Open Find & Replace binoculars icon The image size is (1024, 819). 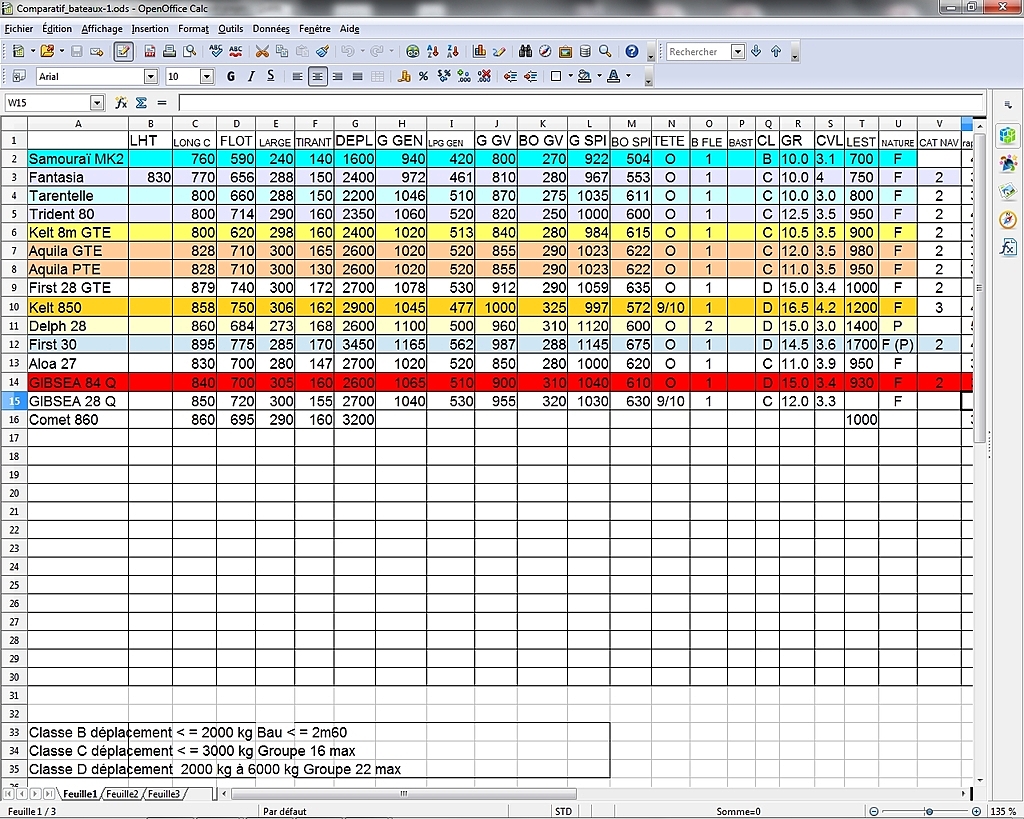click(525, 51)
